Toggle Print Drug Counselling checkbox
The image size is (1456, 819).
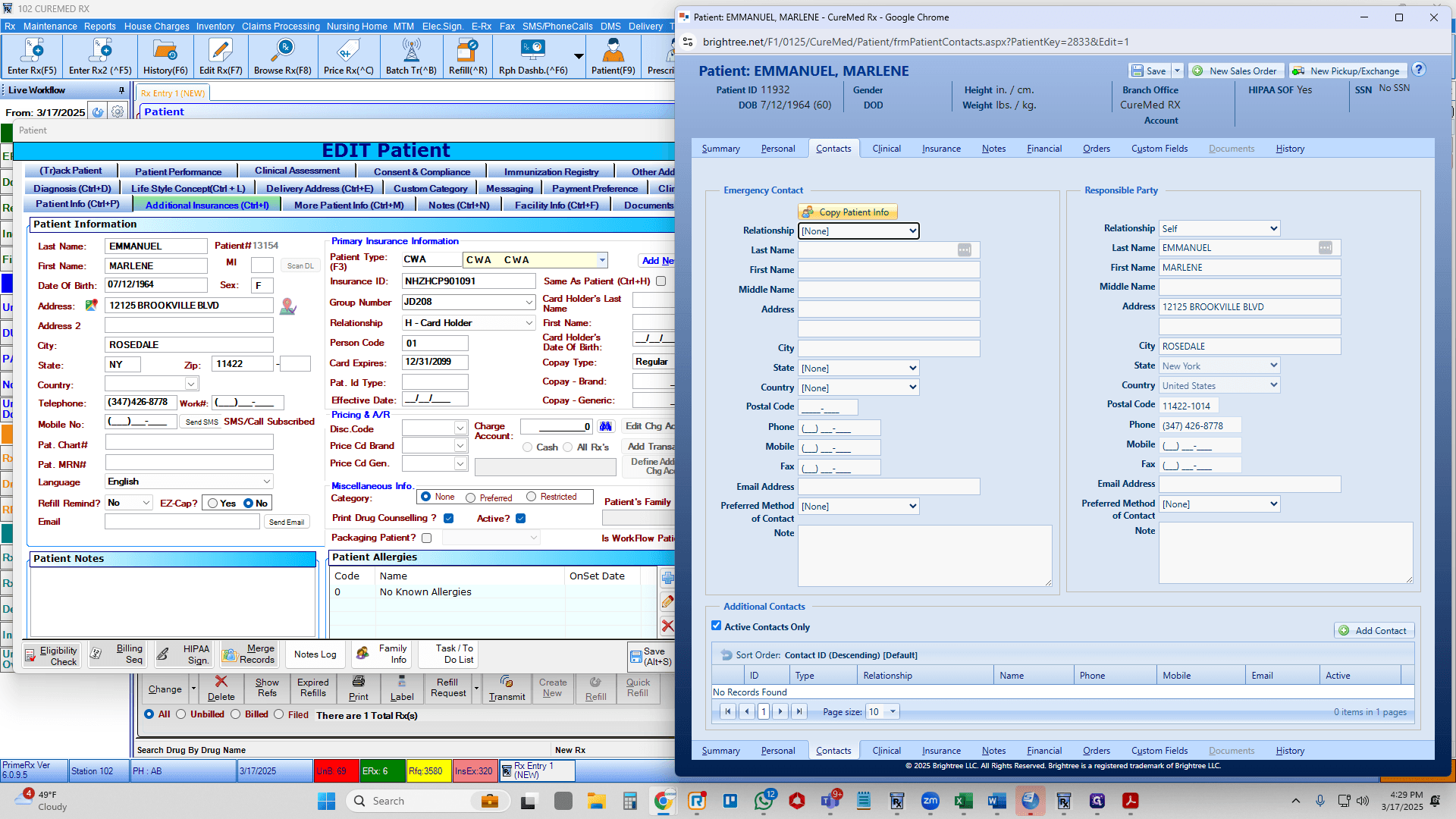pyautogui.click(x=448, y=519)
